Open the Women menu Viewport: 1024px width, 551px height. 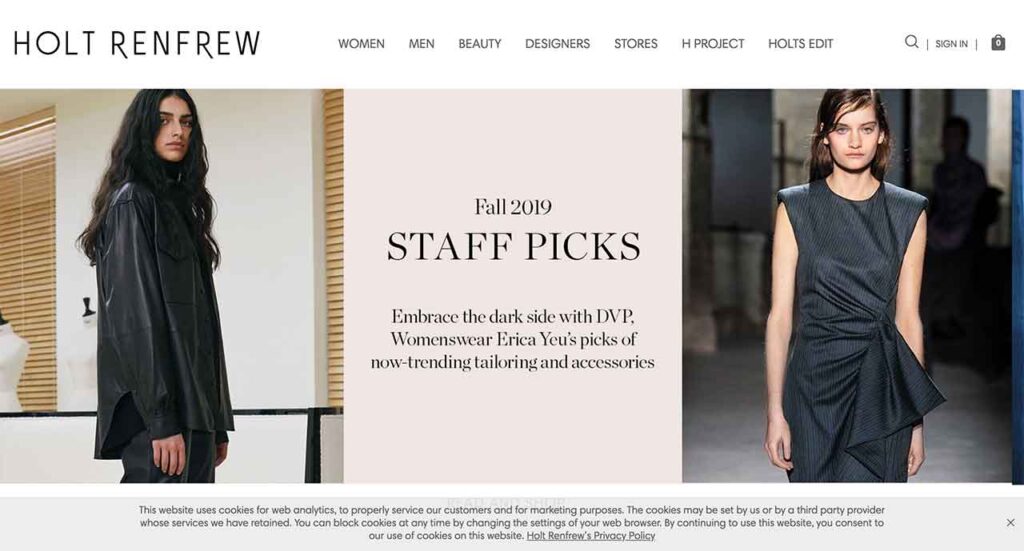(361, 44)
